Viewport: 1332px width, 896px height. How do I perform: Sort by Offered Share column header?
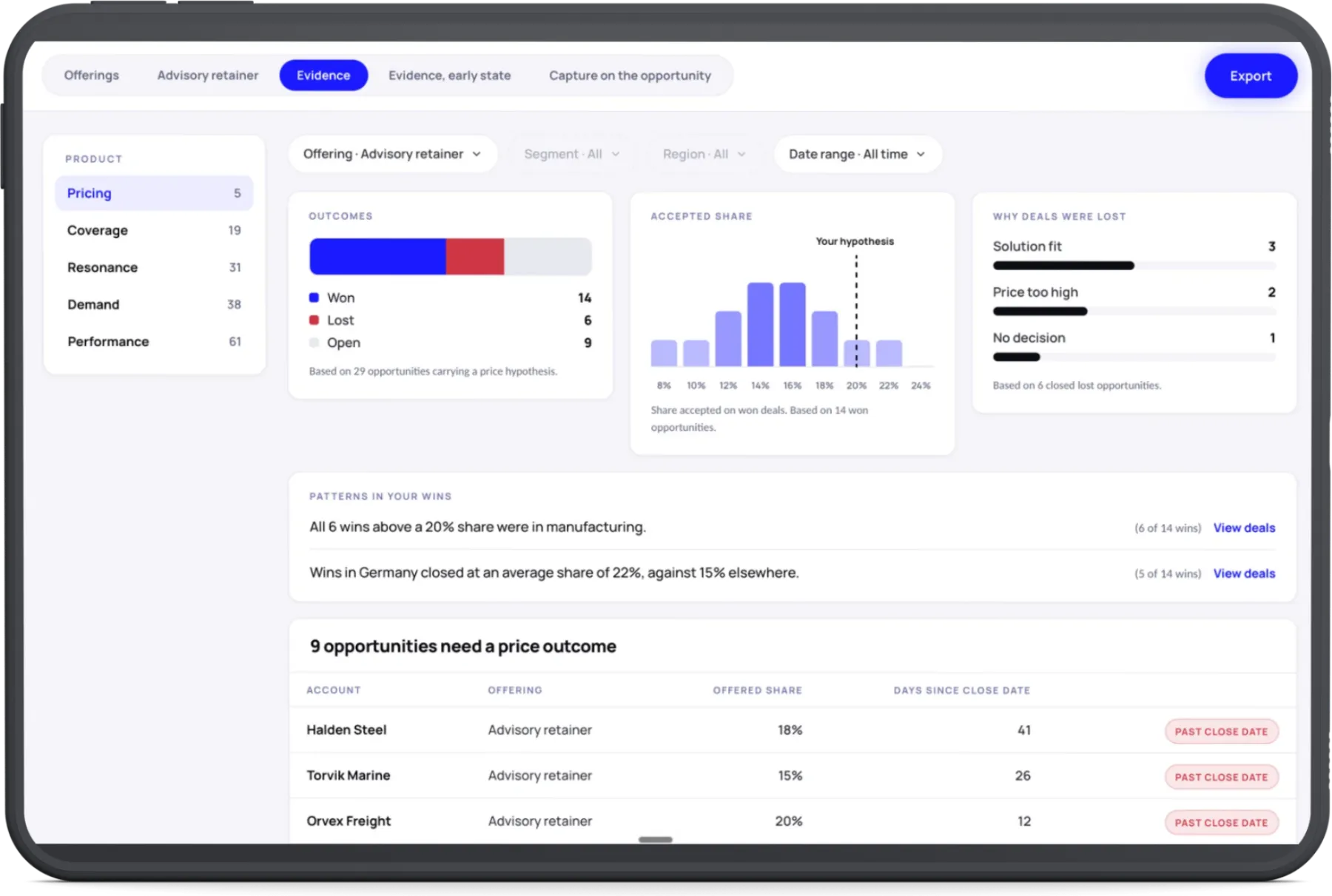(x=757, y=690)
